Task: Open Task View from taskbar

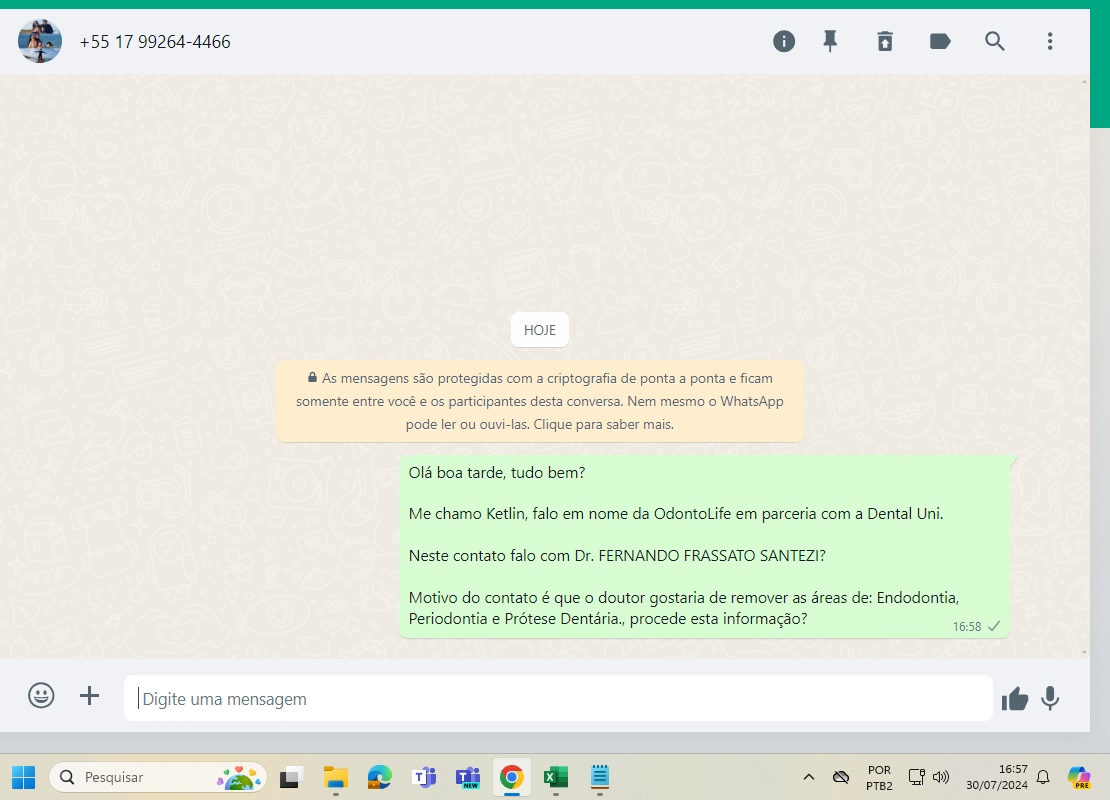Action: click(291, 777)
